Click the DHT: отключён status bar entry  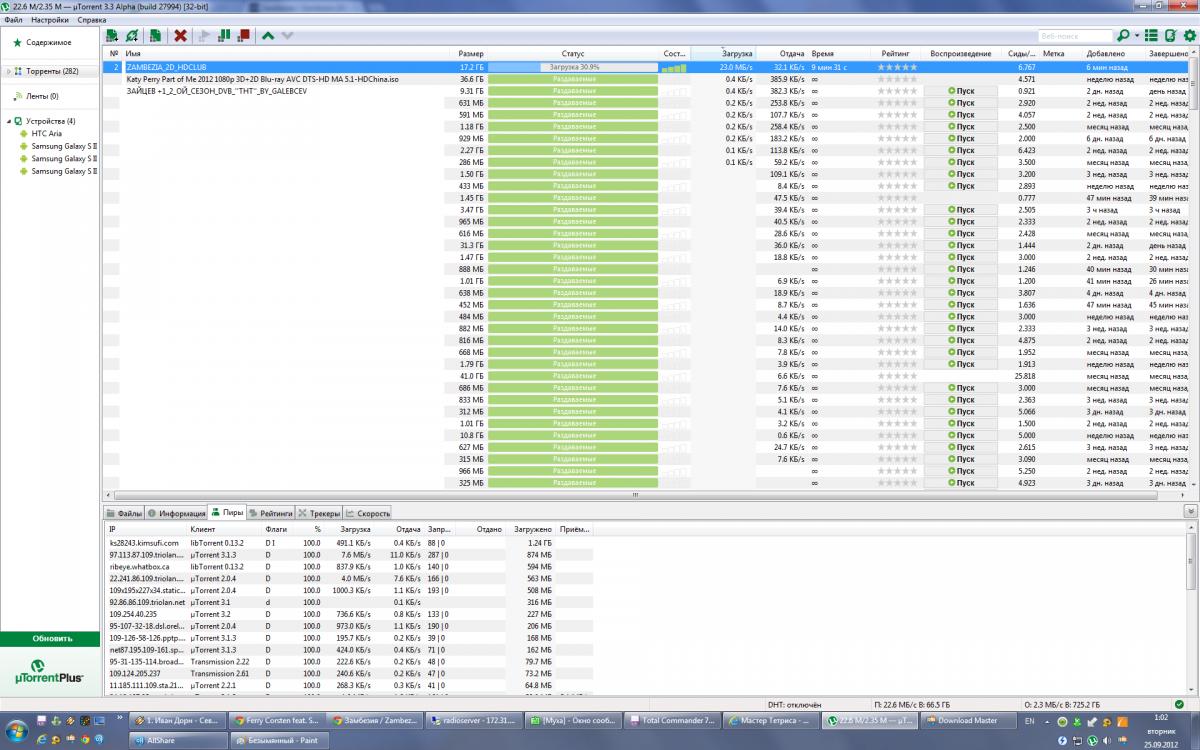pyautogui.click(x=797, y=707)
